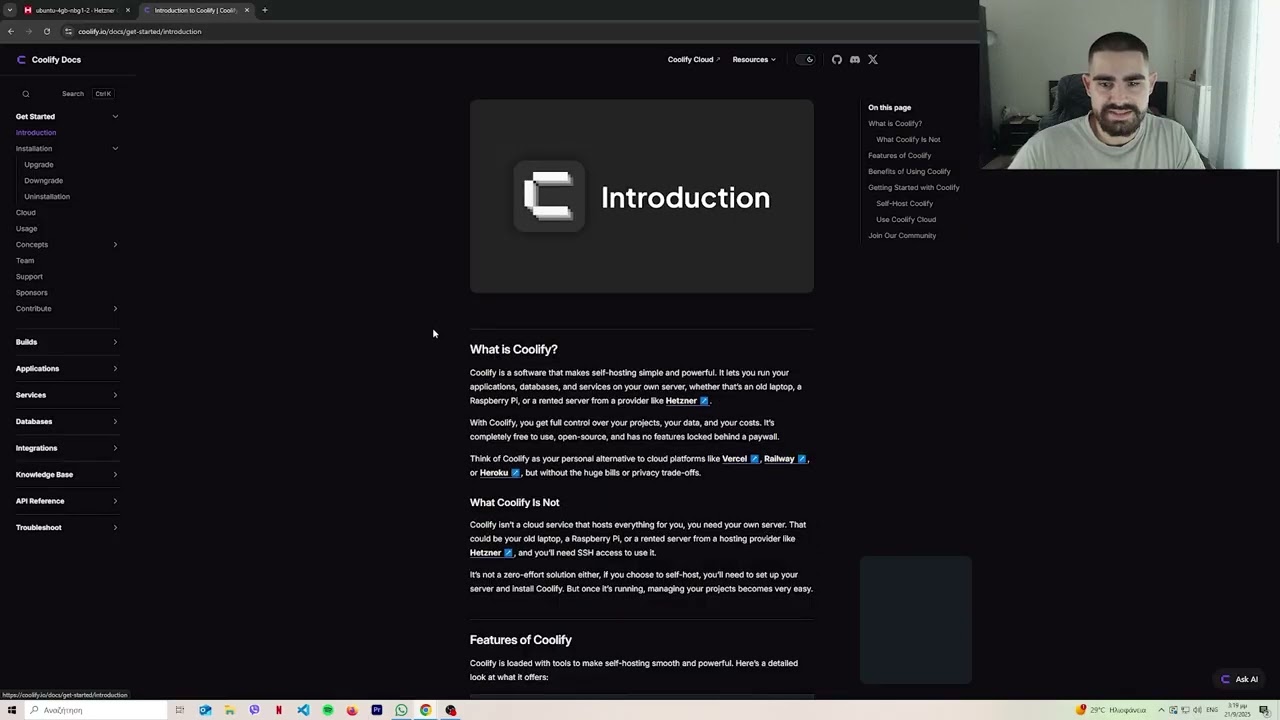Open a new browser tab with plus icon
The image size is (1280, 720).
[x=265, y=10]
